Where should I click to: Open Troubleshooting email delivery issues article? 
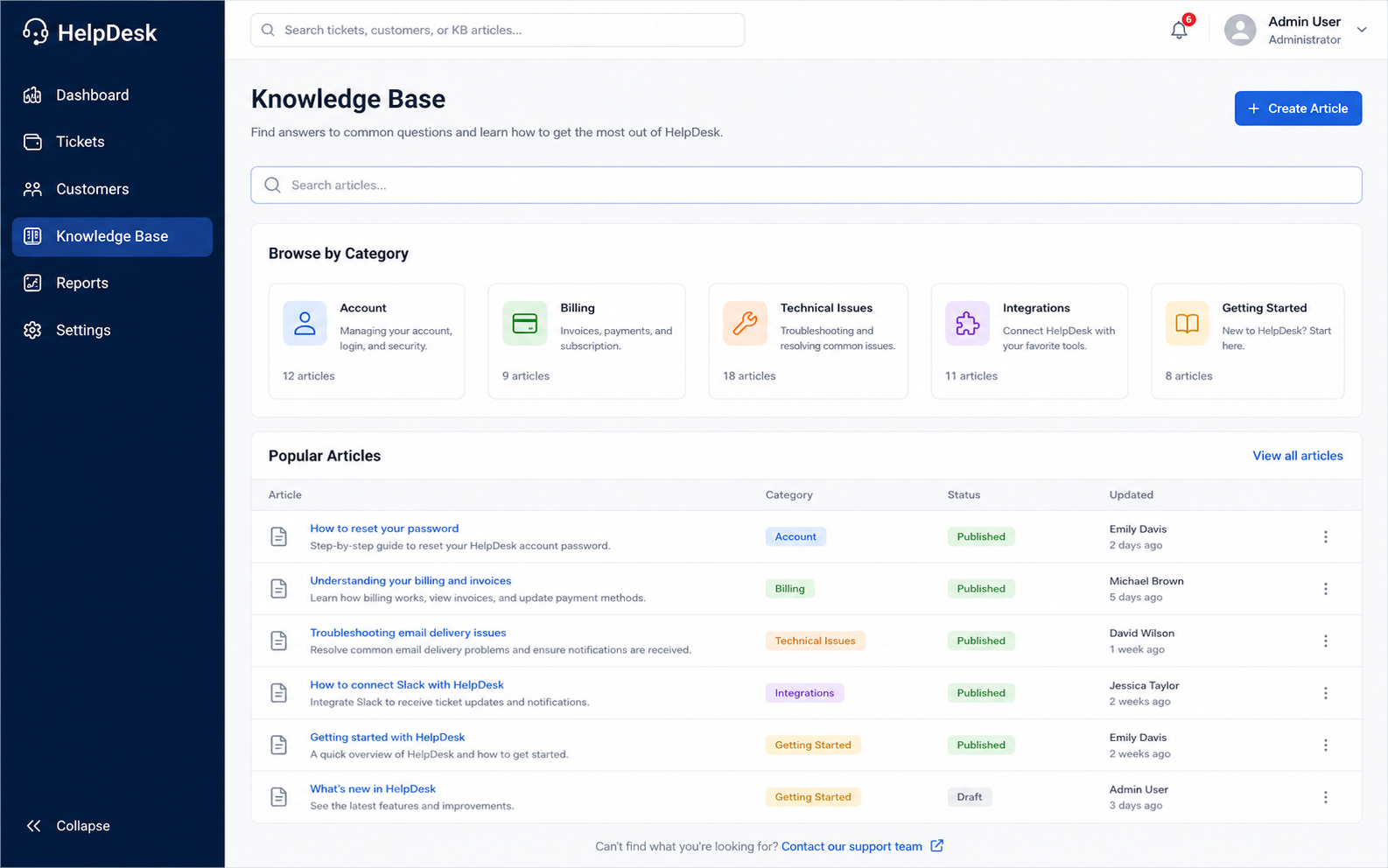pos(408,633)
